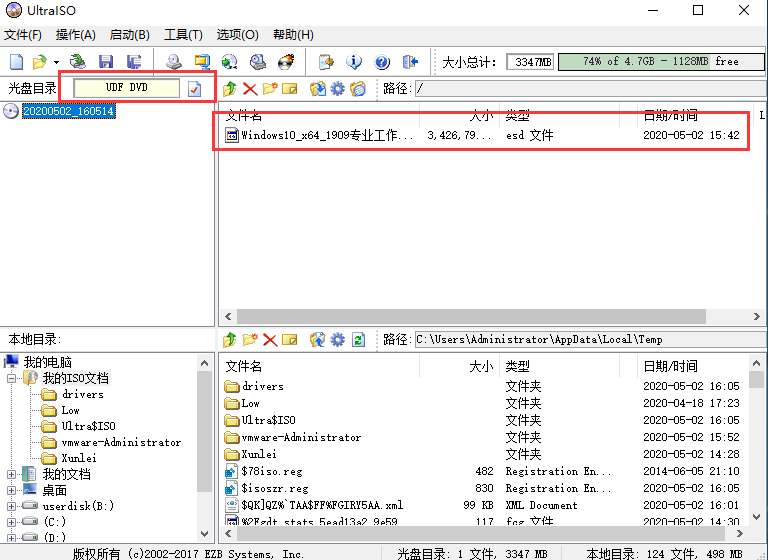The image size is (768, 560).
Task: Sort local file list by 文件名 header
Action: tap(243, 366)
